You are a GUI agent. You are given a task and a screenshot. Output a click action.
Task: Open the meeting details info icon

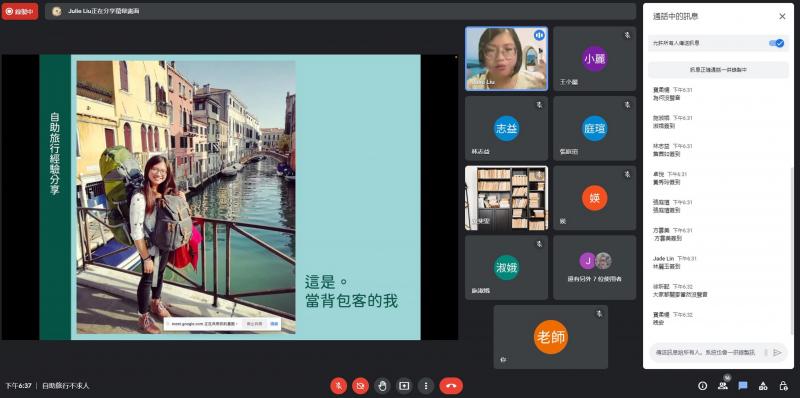coord(703,386)
